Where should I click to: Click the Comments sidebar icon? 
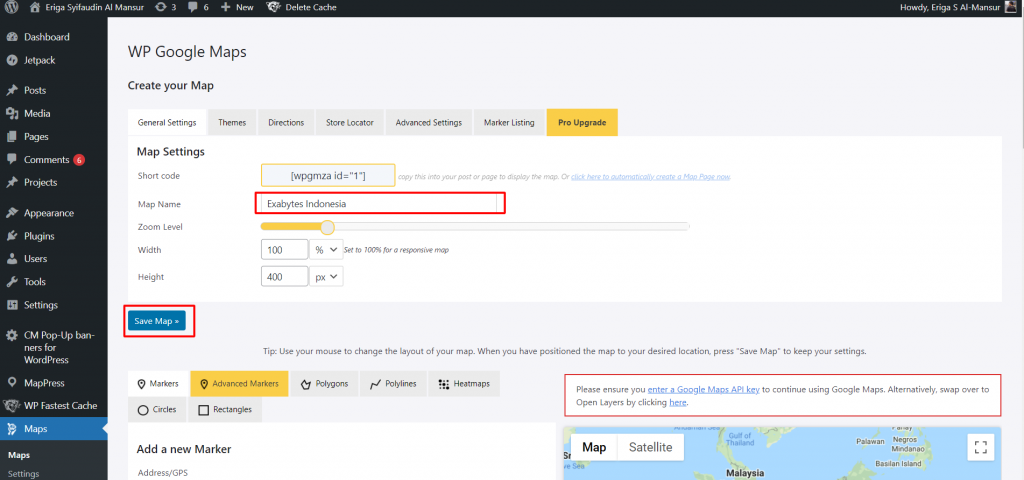pos(12,159)
